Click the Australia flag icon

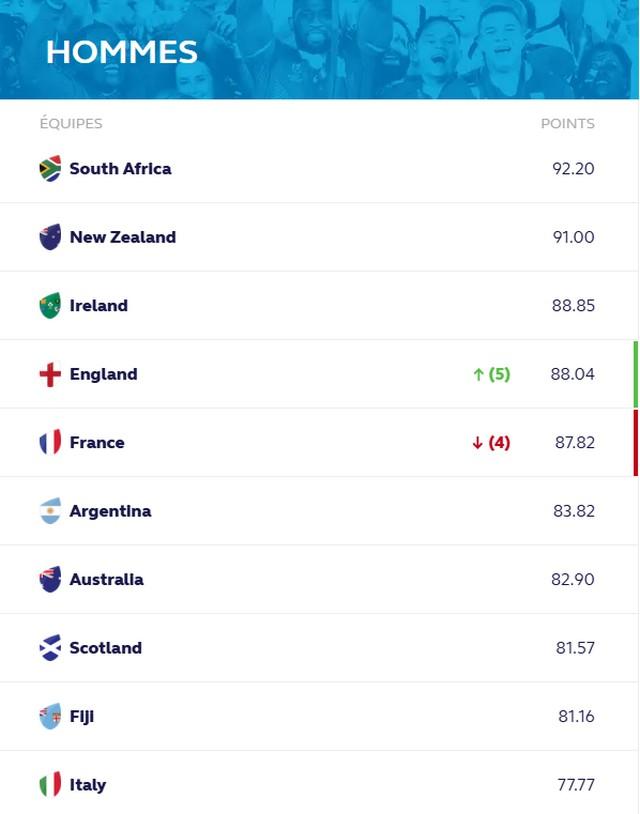click(x=50, y=579)
